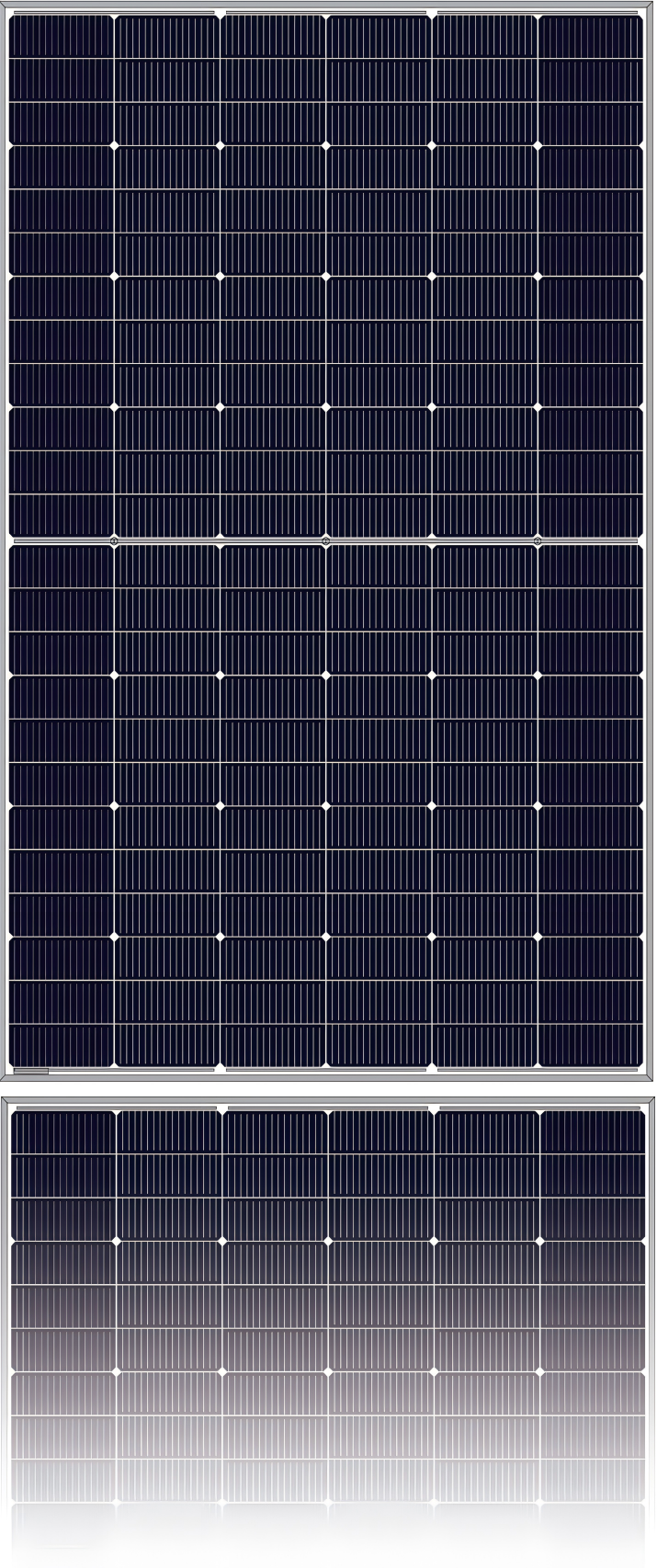
Task: Click the right aluminum frame edge of the upper panel
Action: tap(649, 540)
